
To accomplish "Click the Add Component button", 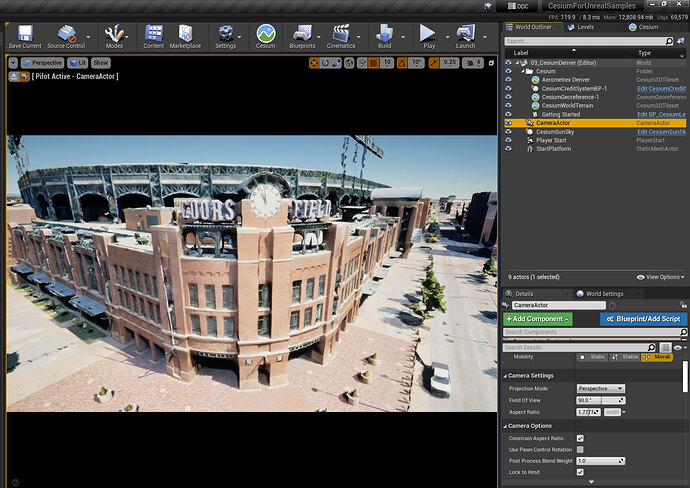I will point(539,319).
